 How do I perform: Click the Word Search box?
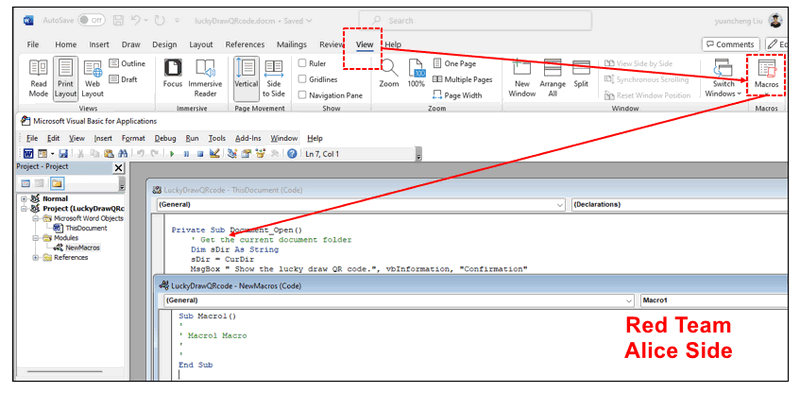click(x=476, y=20)
